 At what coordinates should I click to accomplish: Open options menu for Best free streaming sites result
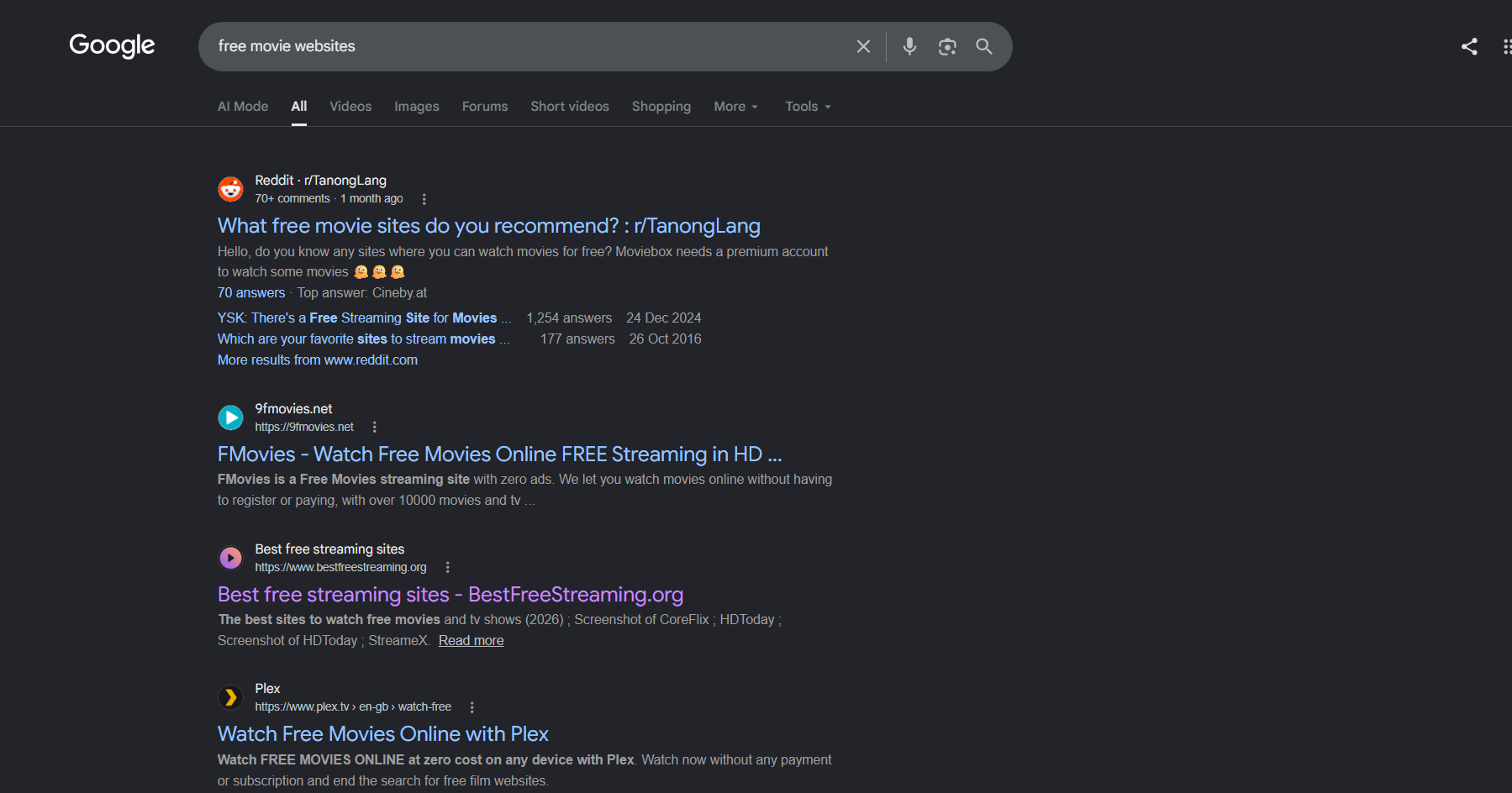(x=447, y=567)
